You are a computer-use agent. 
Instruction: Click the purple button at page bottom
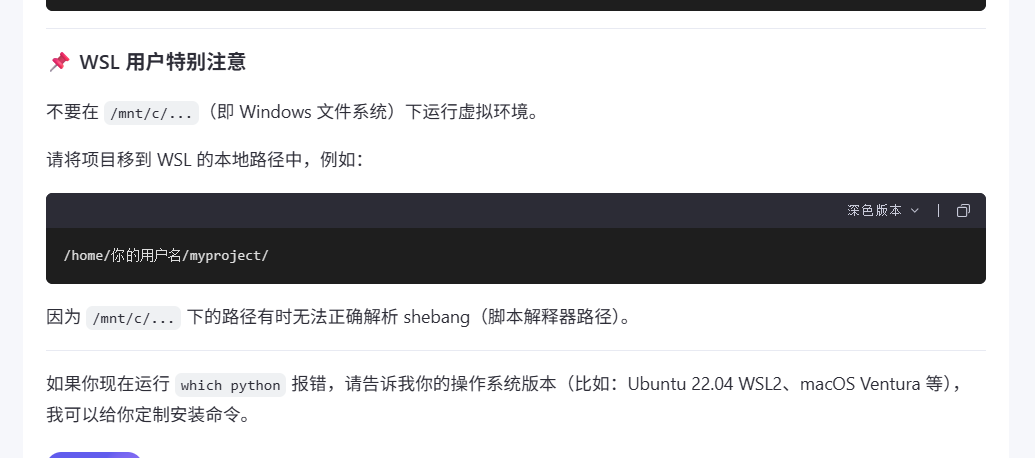tap(94, 455)
